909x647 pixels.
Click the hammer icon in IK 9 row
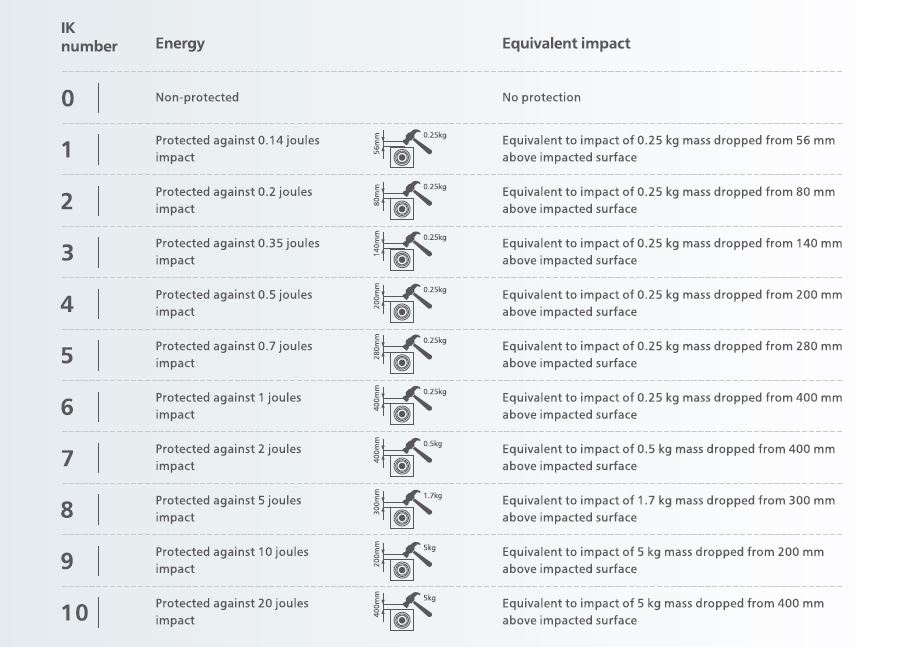click(x=408, y=560)
